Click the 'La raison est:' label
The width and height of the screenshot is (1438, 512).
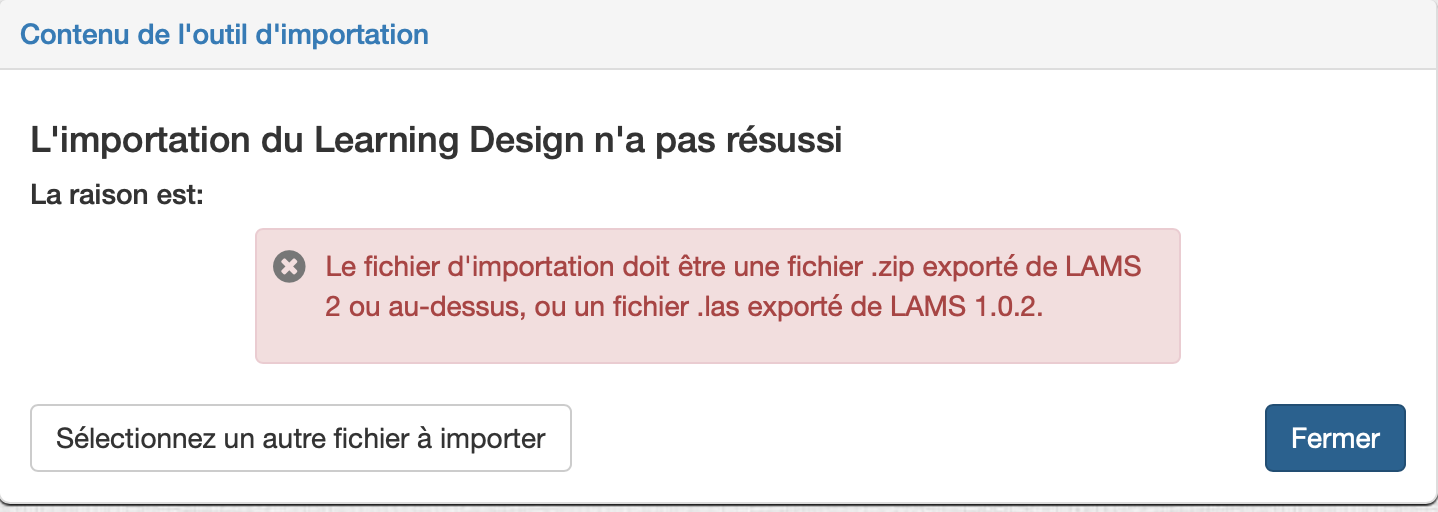pyautogui.click(x=117, y=193)
